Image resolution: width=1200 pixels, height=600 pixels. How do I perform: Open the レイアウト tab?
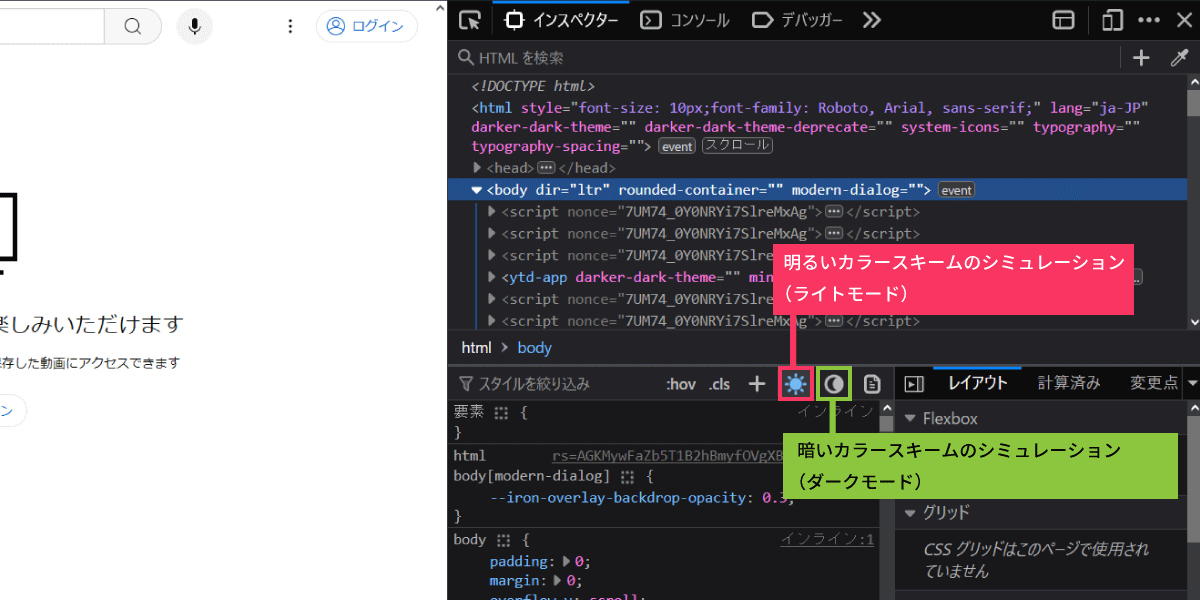point(978,383)
